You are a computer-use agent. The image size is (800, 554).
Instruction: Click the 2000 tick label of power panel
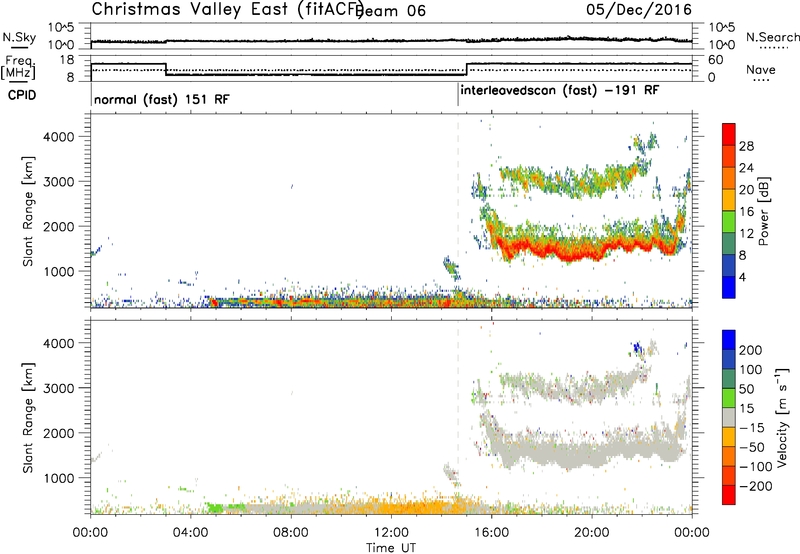[58, 227]
